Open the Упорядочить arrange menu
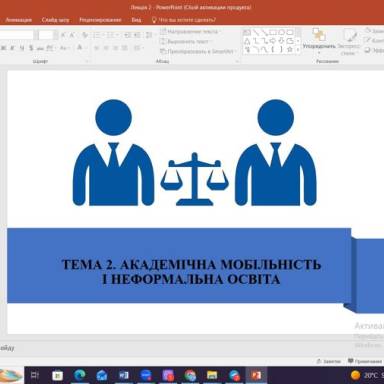Viewport: 384px width, 384px height. click(x=319, y=41)
